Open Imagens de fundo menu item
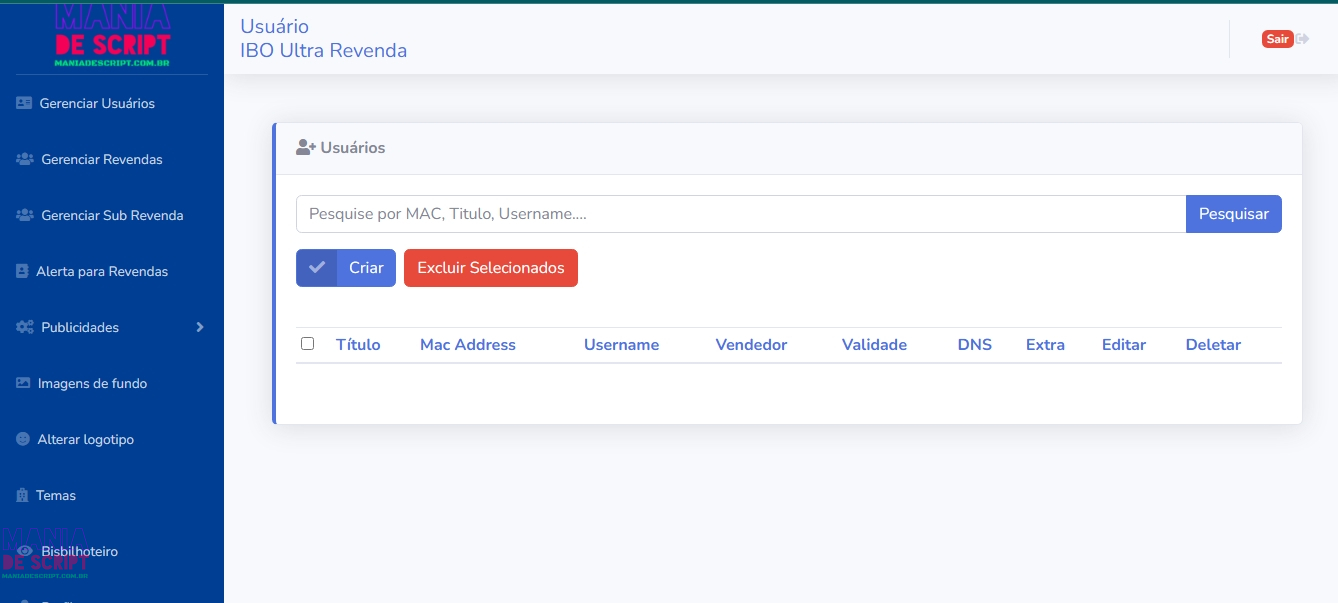 point(92,383)
